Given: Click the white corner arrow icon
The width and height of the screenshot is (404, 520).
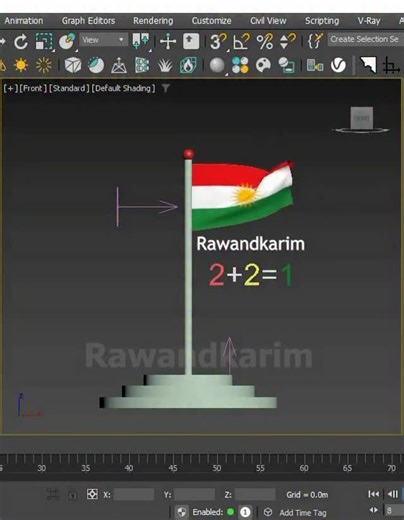Looking at the screenshot, I should 368,65.
